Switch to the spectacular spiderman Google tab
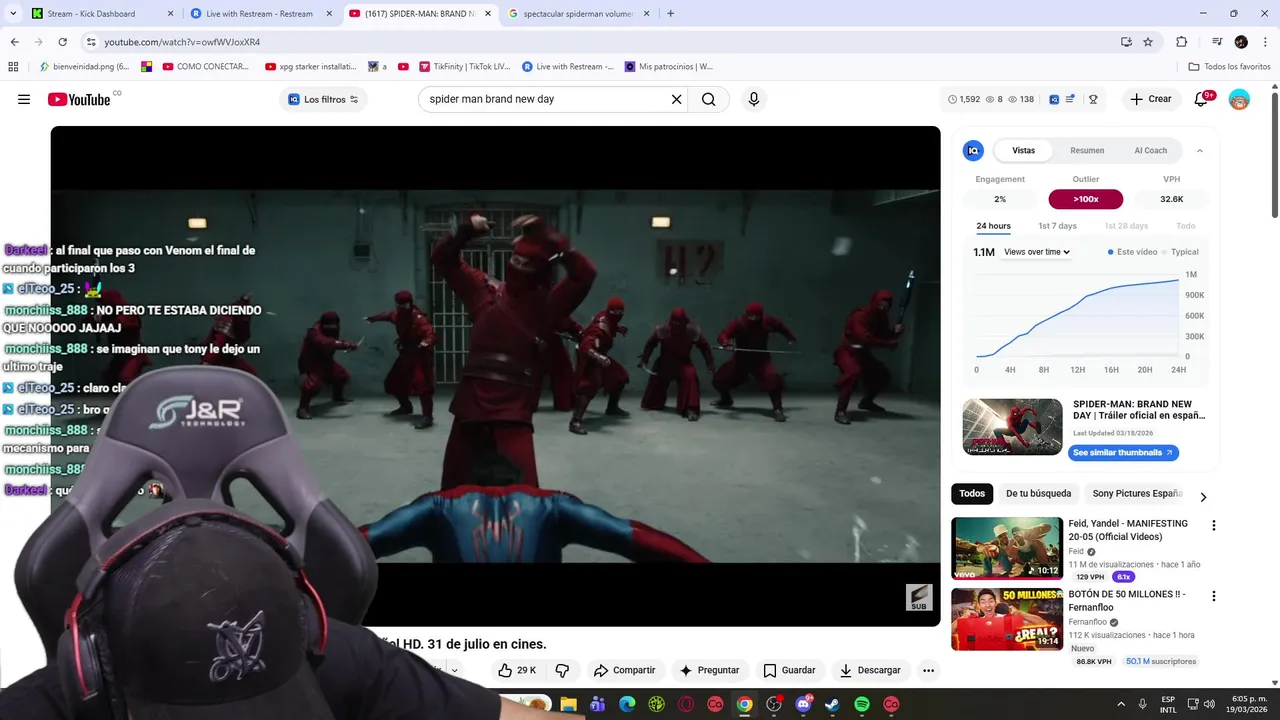The height and width of the screenshot is (720, 1280). [x=580, y=14]
